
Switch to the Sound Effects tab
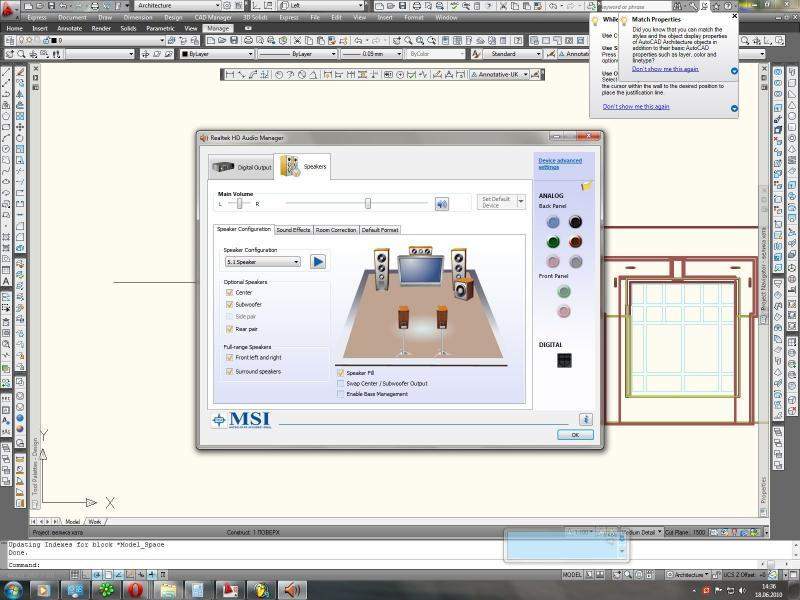click(293, 230)
